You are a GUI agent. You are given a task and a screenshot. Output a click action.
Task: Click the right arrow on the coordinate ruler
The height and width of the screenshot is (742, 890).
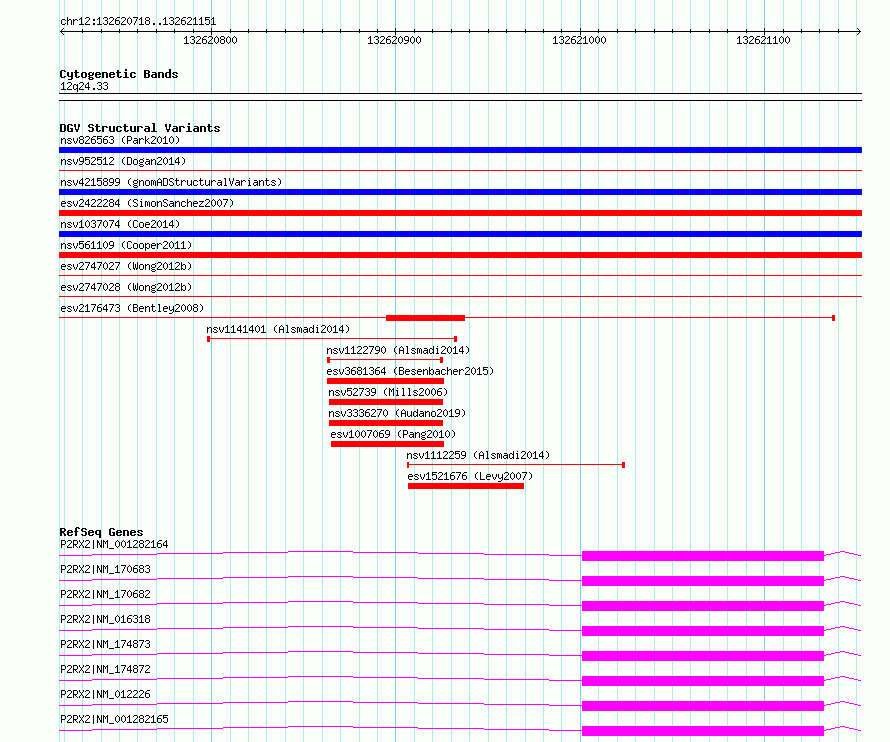[859, 32]
